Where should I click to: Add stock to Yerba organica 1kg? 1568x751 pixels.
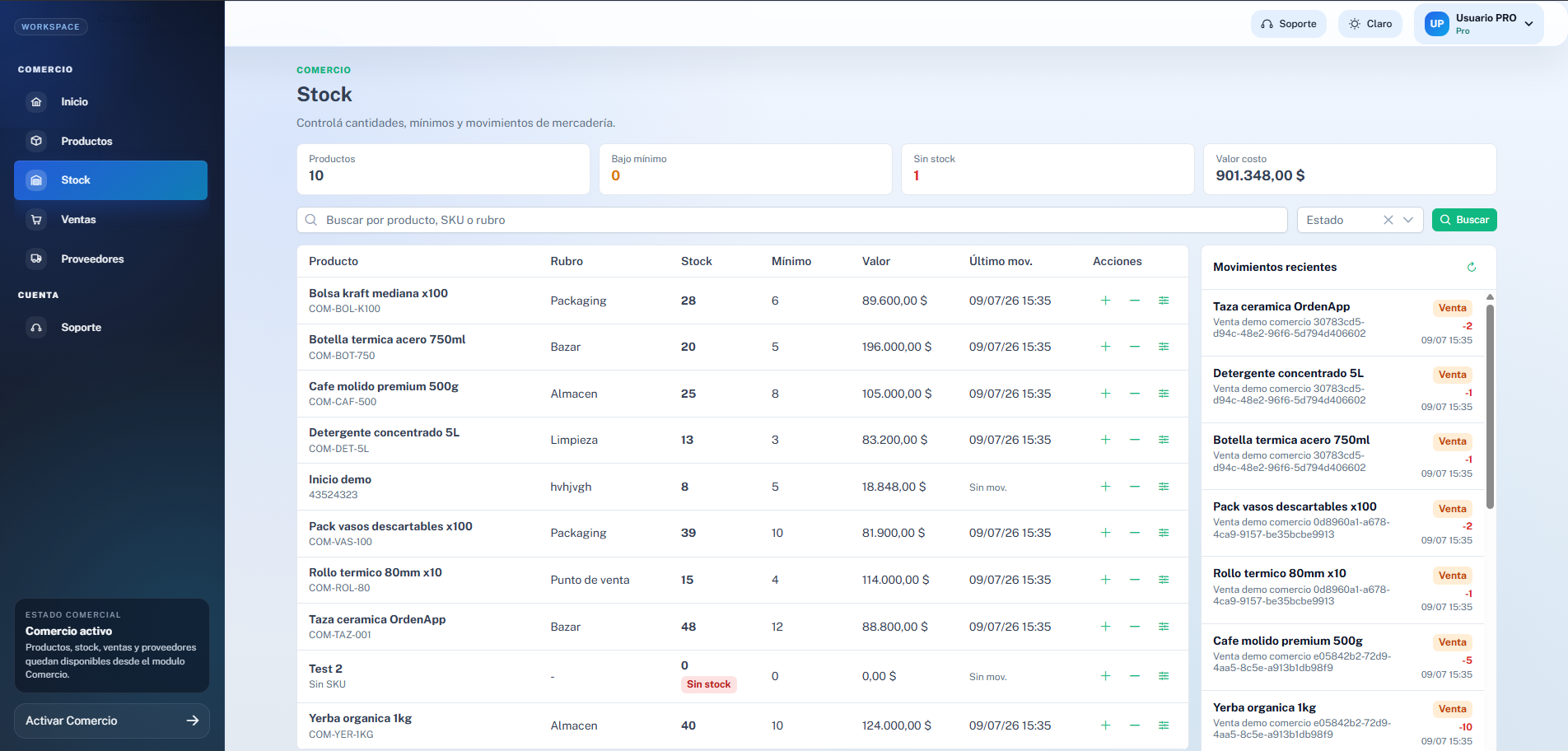click(1105, 725)
